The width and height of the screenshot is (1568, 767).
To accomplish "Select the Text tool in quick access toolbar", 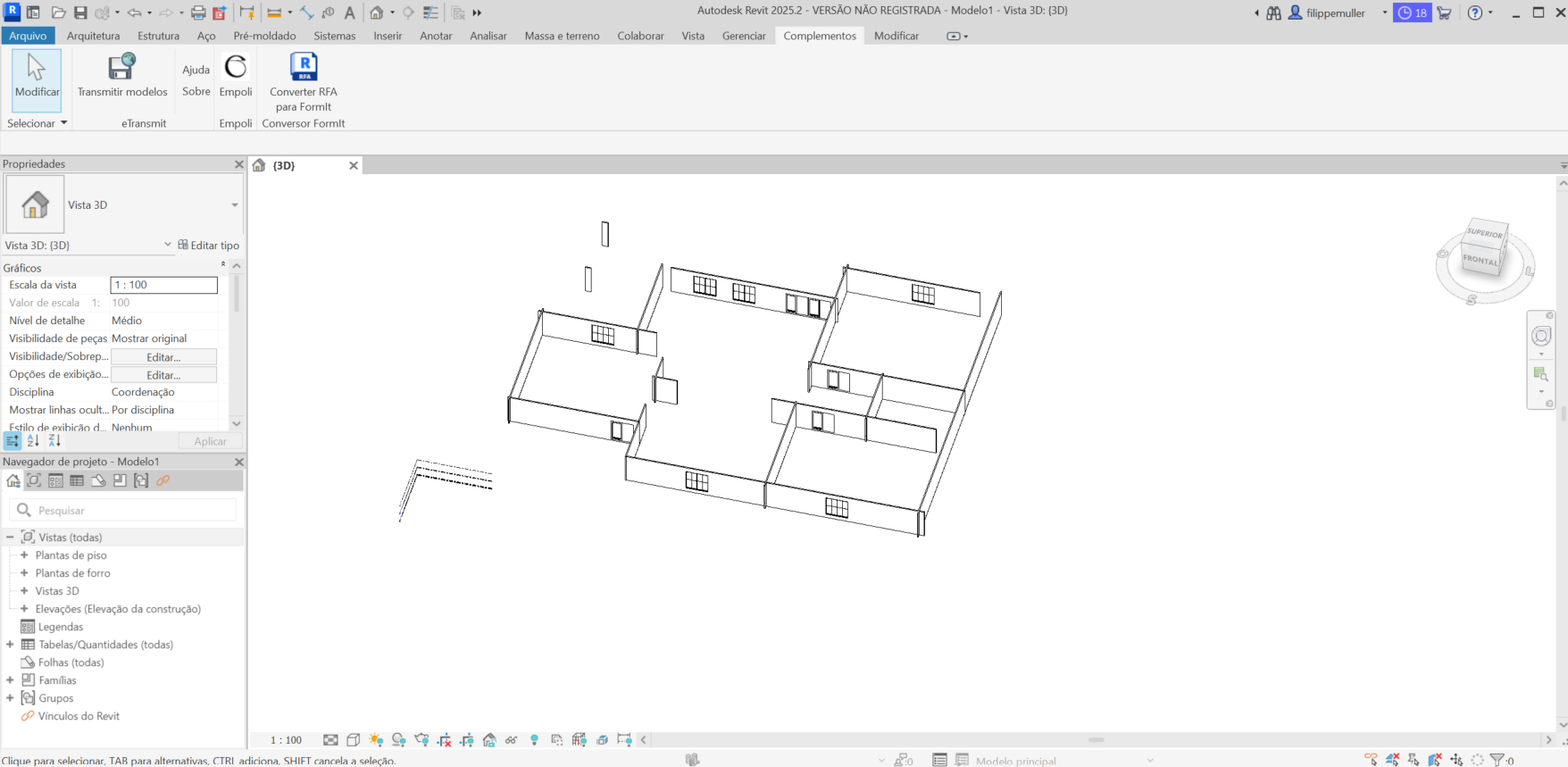I will (x=349, y=13).
